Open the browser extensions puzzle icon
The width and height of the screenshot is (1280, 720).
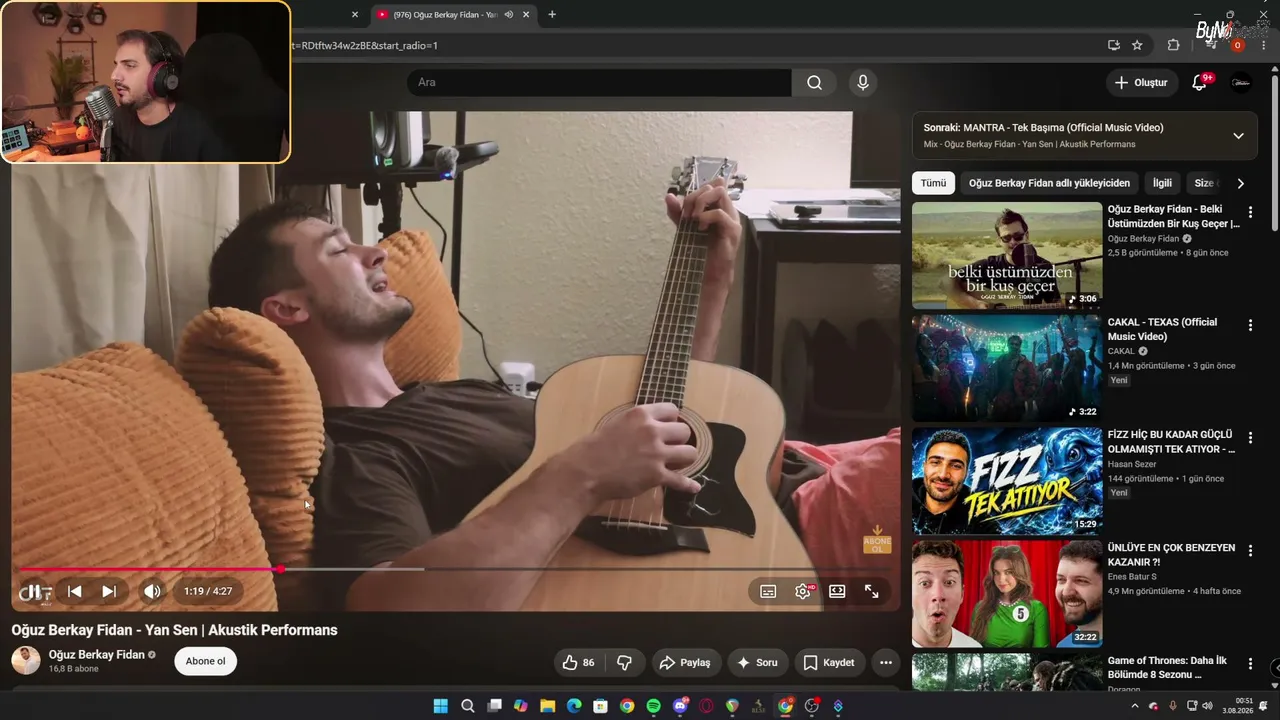coord(1173,45)
